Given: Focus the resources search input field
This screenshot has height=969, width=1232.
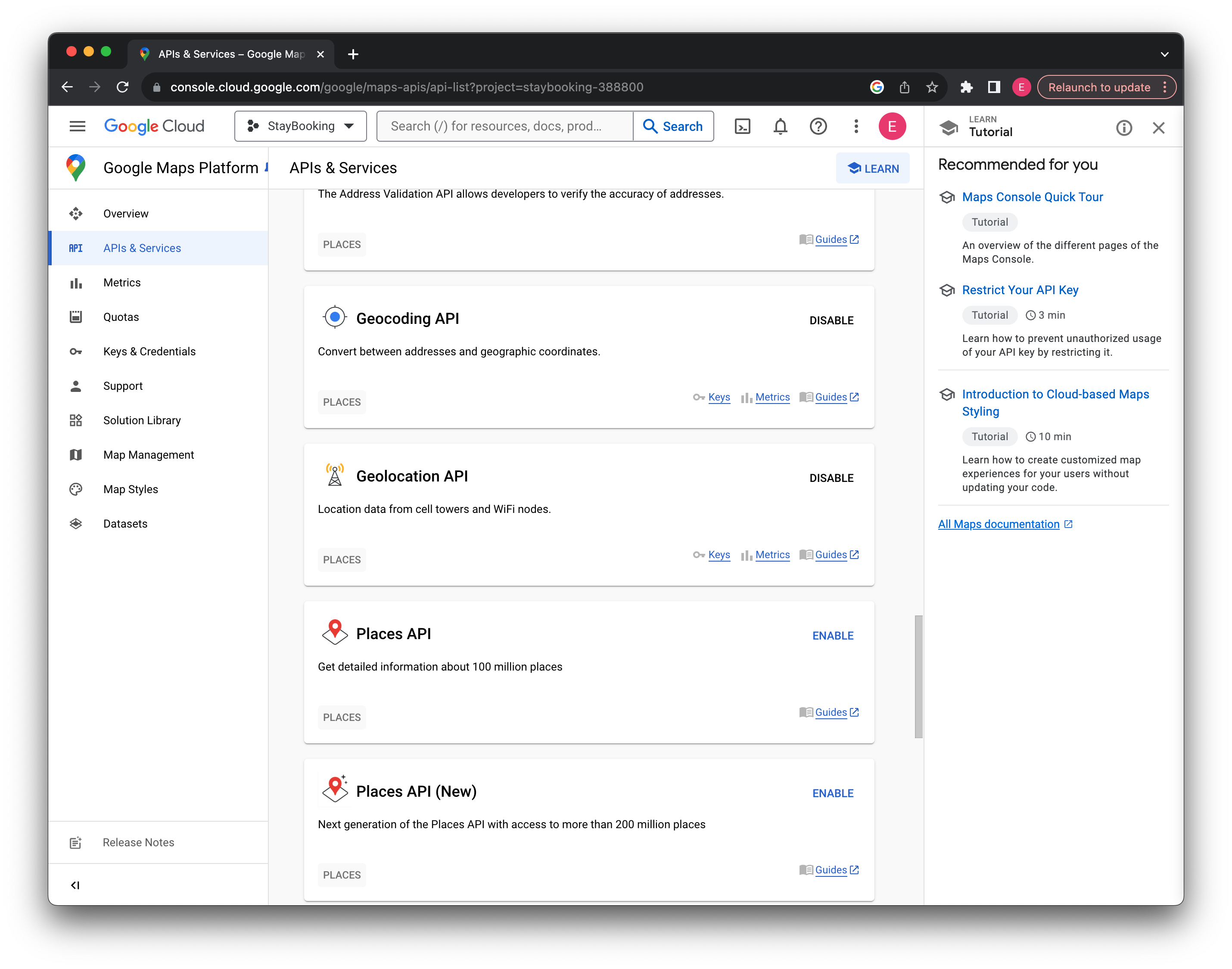Looking at the screenshot, I should (504, 126).
